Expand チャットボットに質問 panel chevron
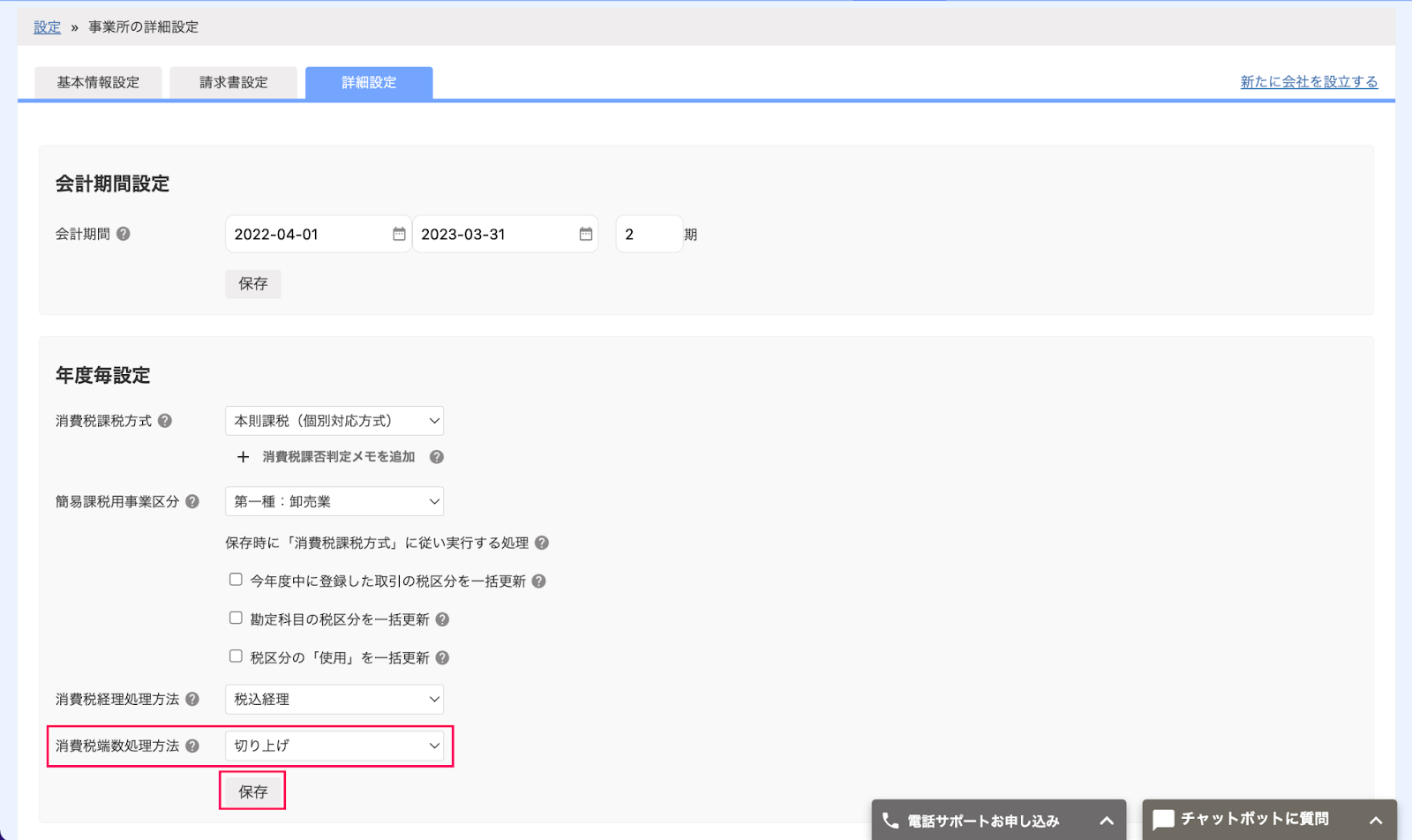 [1376, 821]
